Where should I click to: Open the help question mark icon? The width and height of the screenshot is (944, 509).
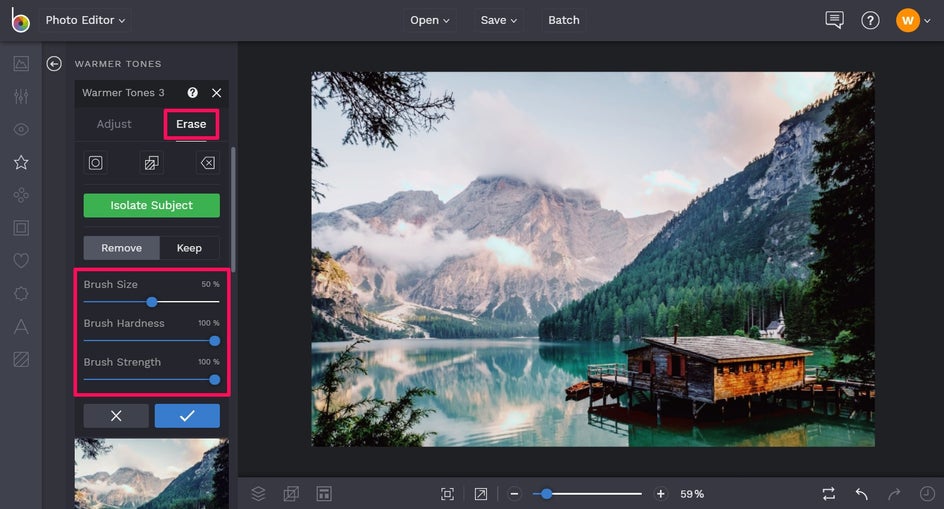870,20
